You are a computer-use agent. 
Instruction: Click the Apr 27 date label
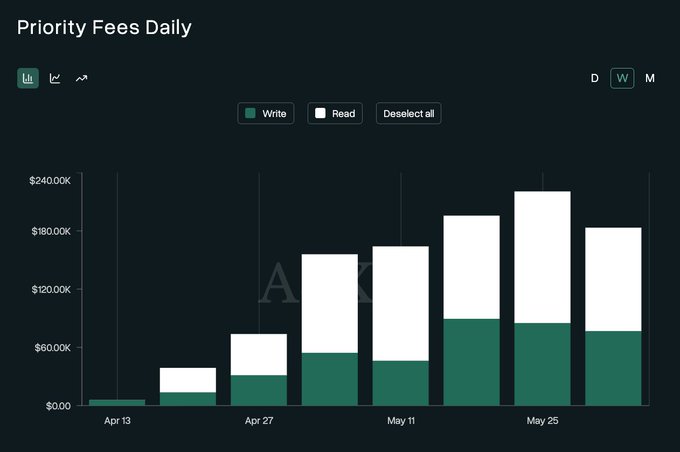(259, 421)
